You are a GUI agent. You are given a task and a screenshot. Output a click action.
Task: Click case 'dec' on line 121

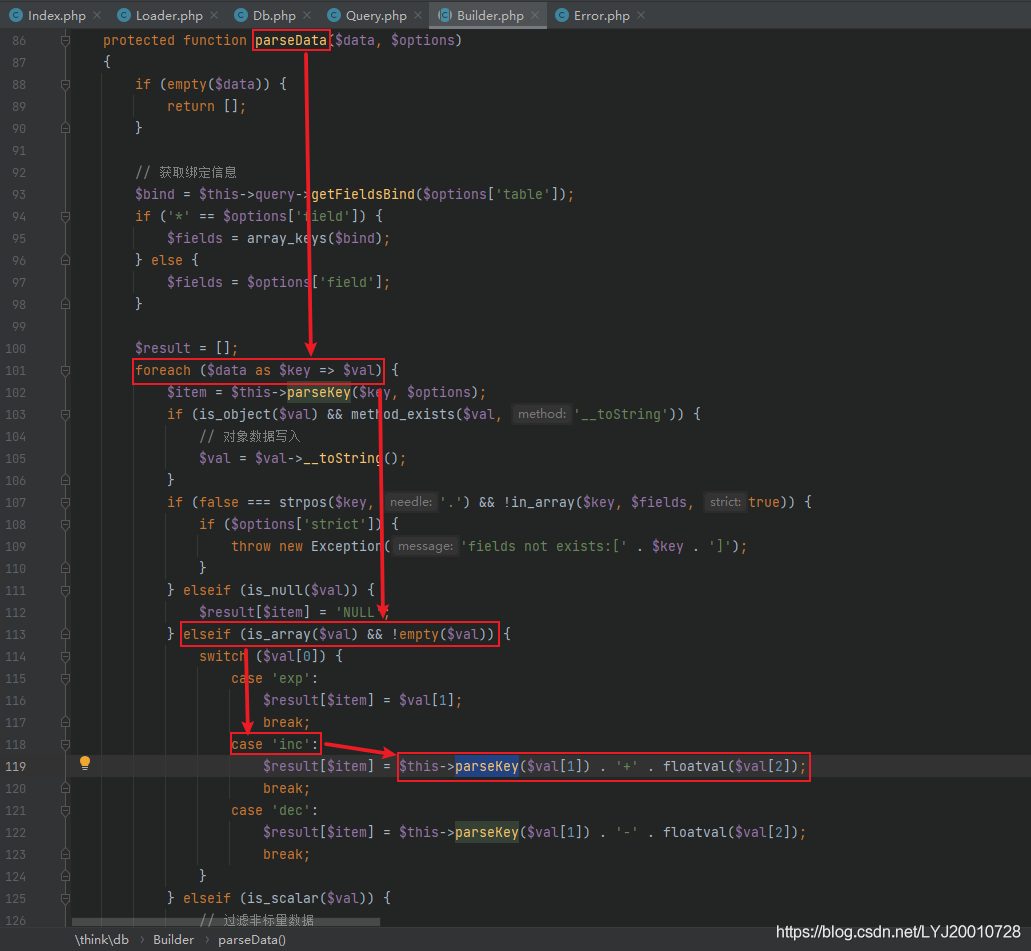275,811
